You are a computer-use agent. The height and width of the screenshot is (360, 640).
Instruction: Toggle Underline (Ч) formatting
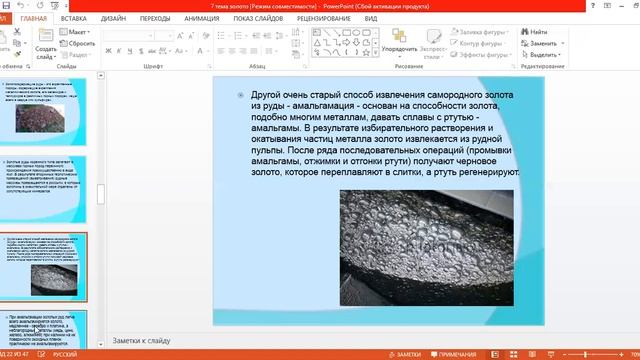pos(130,51)
